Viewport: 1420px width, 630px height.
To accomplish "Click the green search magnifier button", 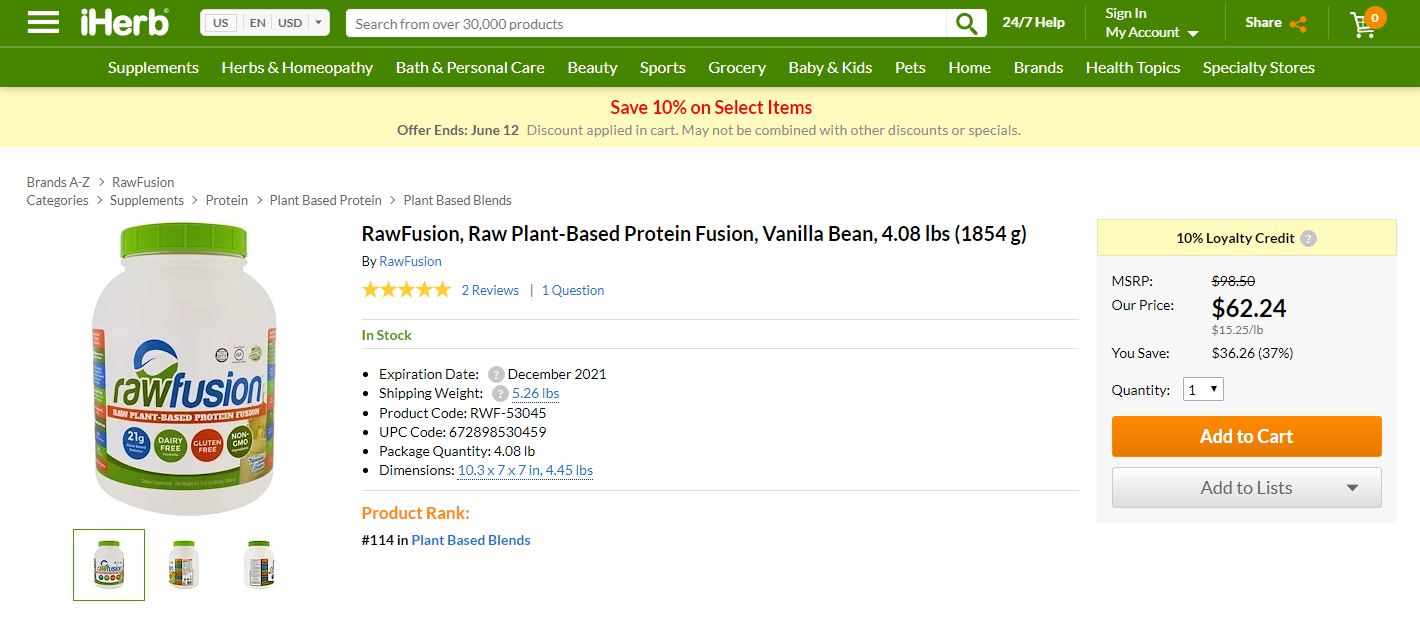I will pos(966,23).
